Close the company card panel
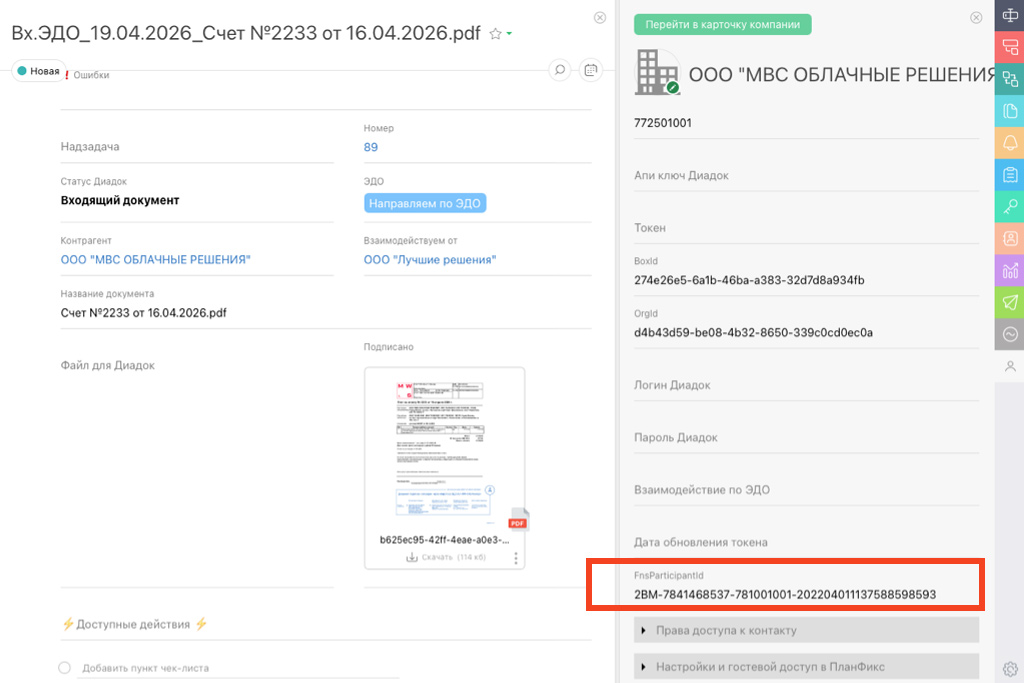Image resolution: width=1024 pixels, height=683 pixels. [976, 18]
